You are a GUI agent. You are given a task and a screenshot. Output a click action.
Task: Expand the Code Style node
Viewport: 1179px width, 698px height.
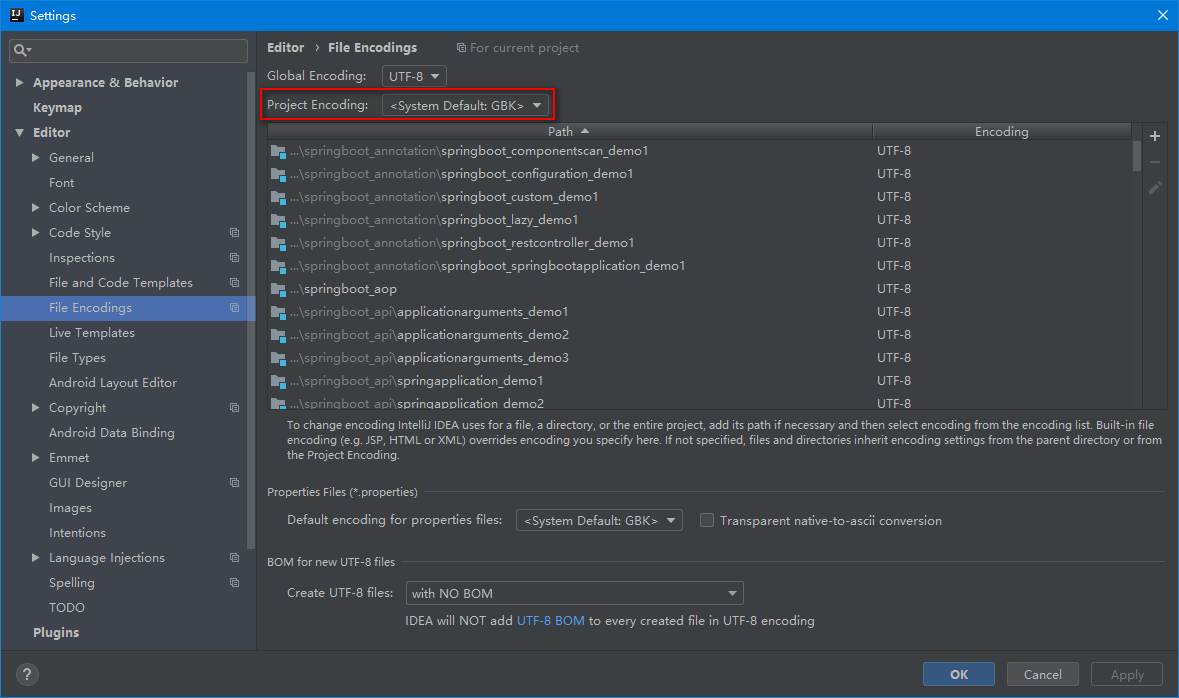pyautogui.click(x=35, y=233)
